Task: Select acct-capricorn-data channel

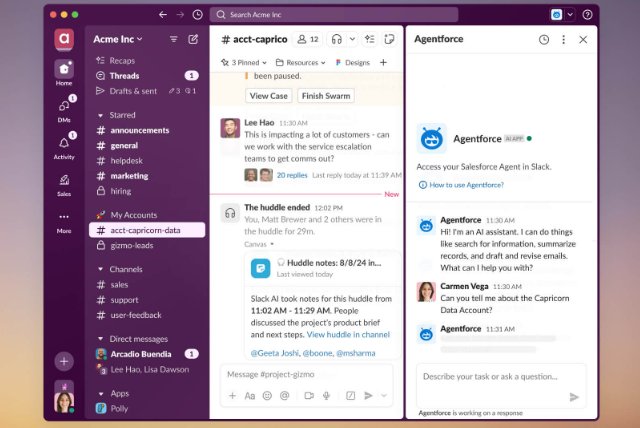Action: click(147, 230)
